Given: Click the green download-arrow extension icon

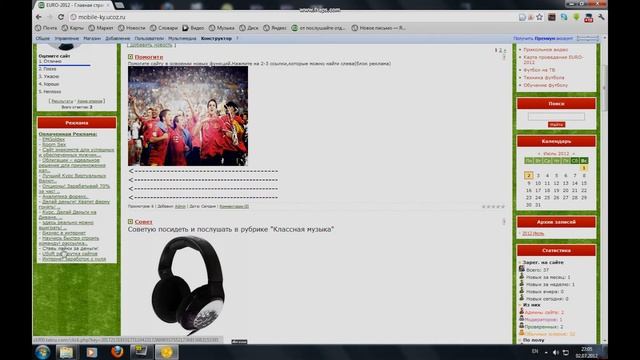Looking at the screenshot, I should pyautogui.click(x=576, y=17).
